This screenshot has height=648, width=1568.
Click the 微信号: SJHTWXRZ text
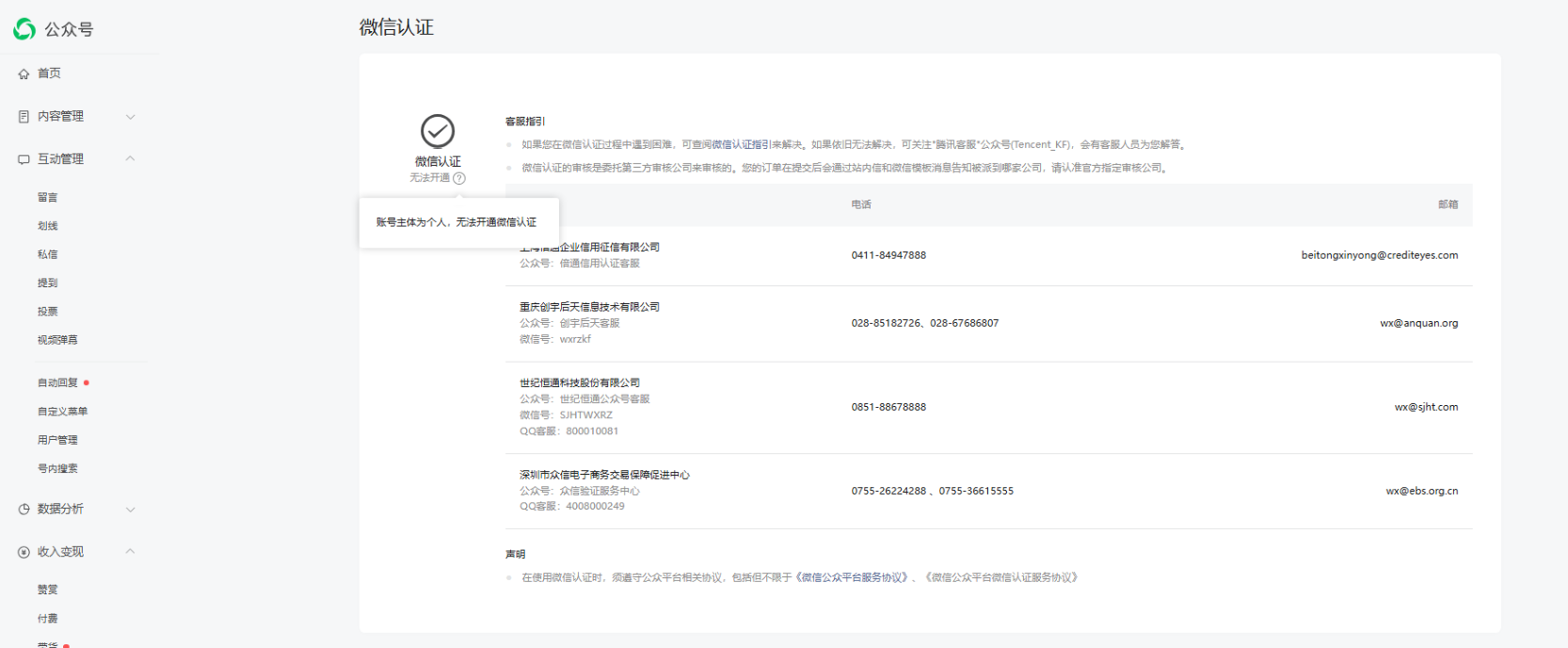(567, 415)
